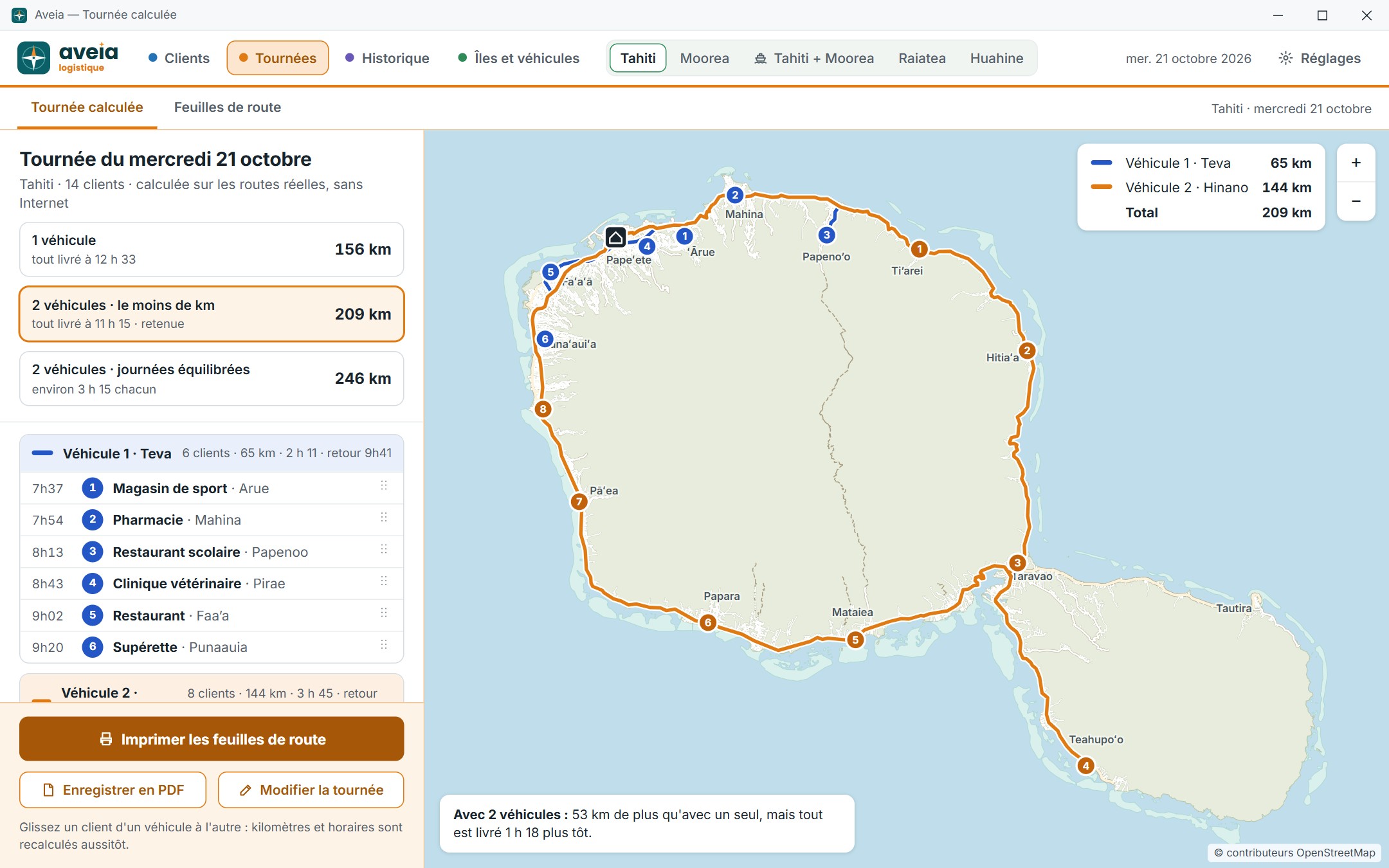Viewport: 1389px width, 868px height.
Task: Click orange marker 4 at Teahupo'o
Action: click(1086, 766)
